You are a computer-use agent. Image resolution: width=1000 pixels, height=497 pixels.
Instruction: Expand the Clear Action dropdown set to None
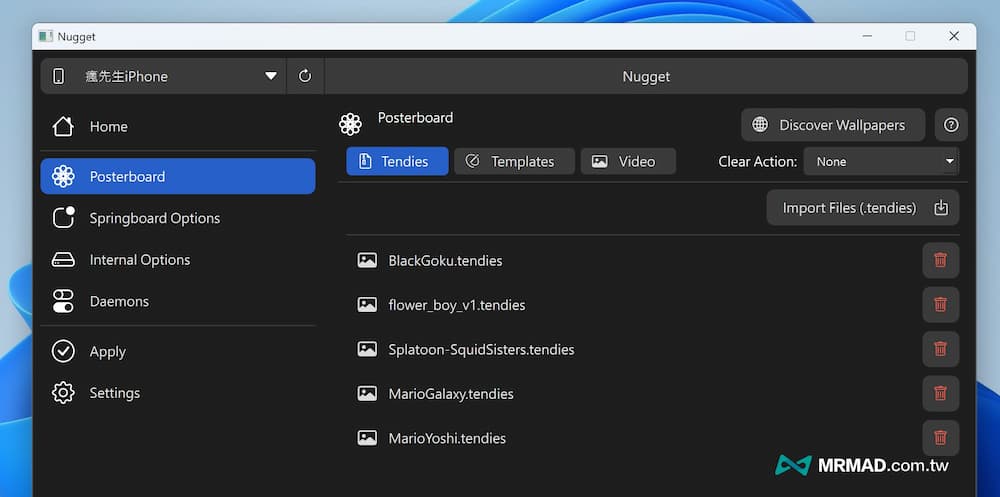coord(881,161)
